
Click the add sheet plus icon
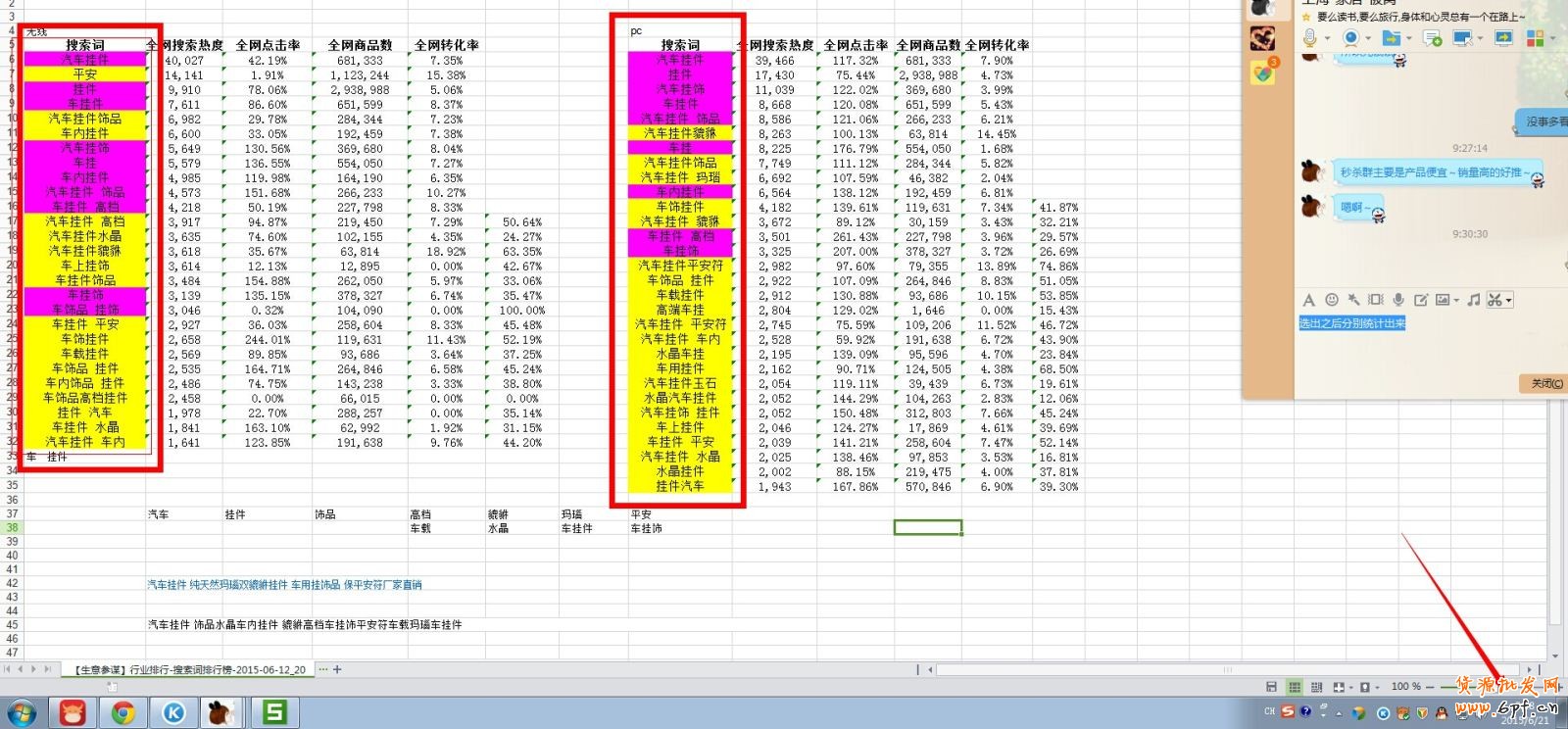337,669
